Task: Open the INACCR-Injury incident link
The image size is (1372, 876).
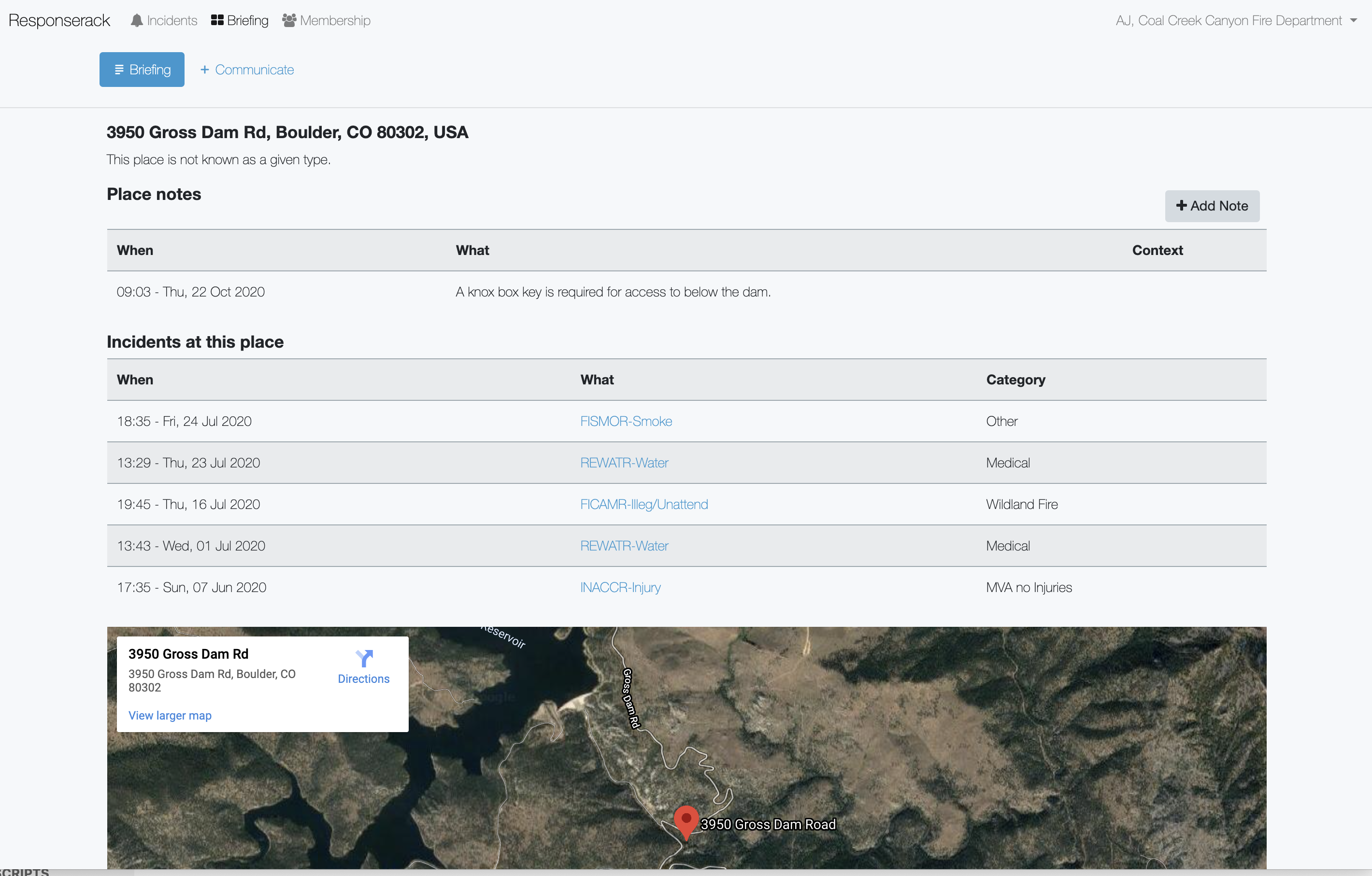Action: [620, 587]
